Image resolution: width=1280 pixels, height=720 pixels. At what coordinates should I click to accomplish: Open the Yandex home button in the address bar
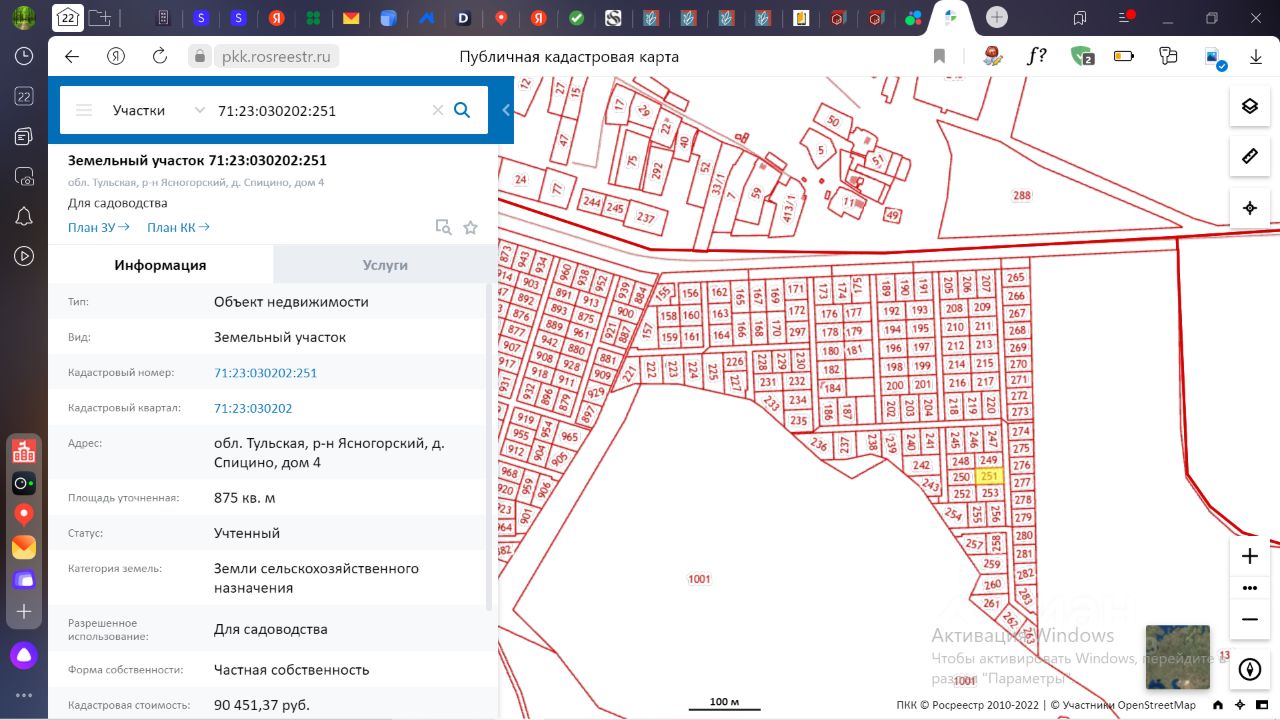pos(116,57)
